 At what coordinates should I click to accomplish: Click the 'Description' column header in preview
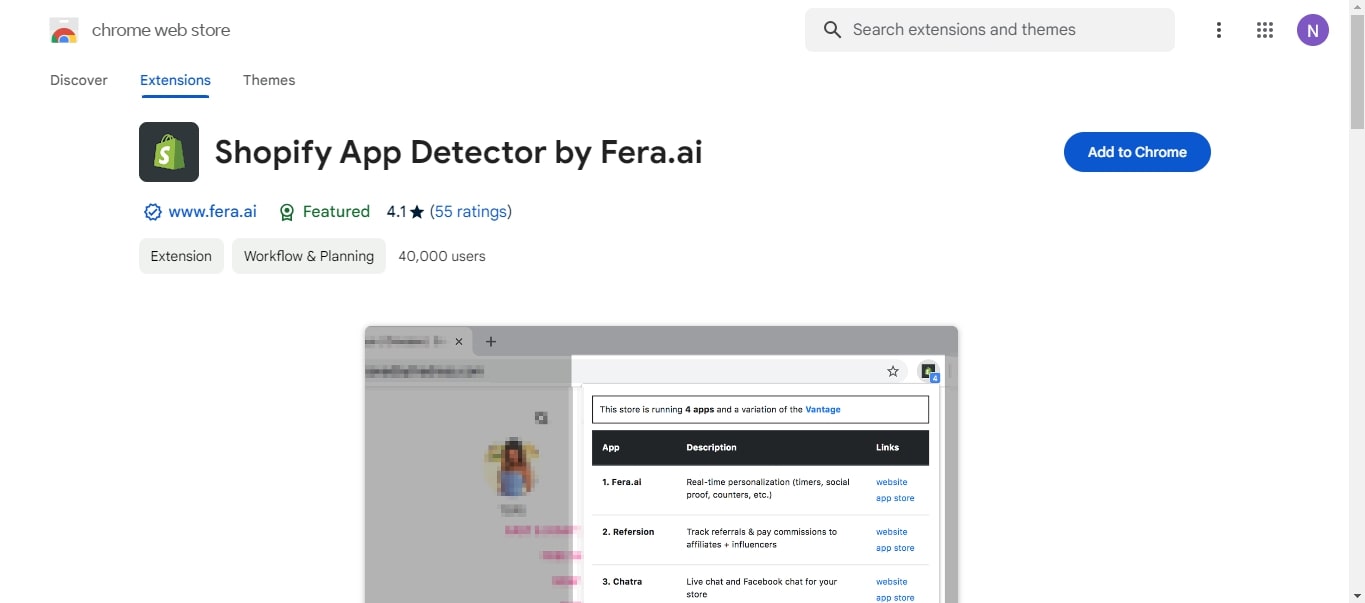pyautogui.click(x=711, y=448)
